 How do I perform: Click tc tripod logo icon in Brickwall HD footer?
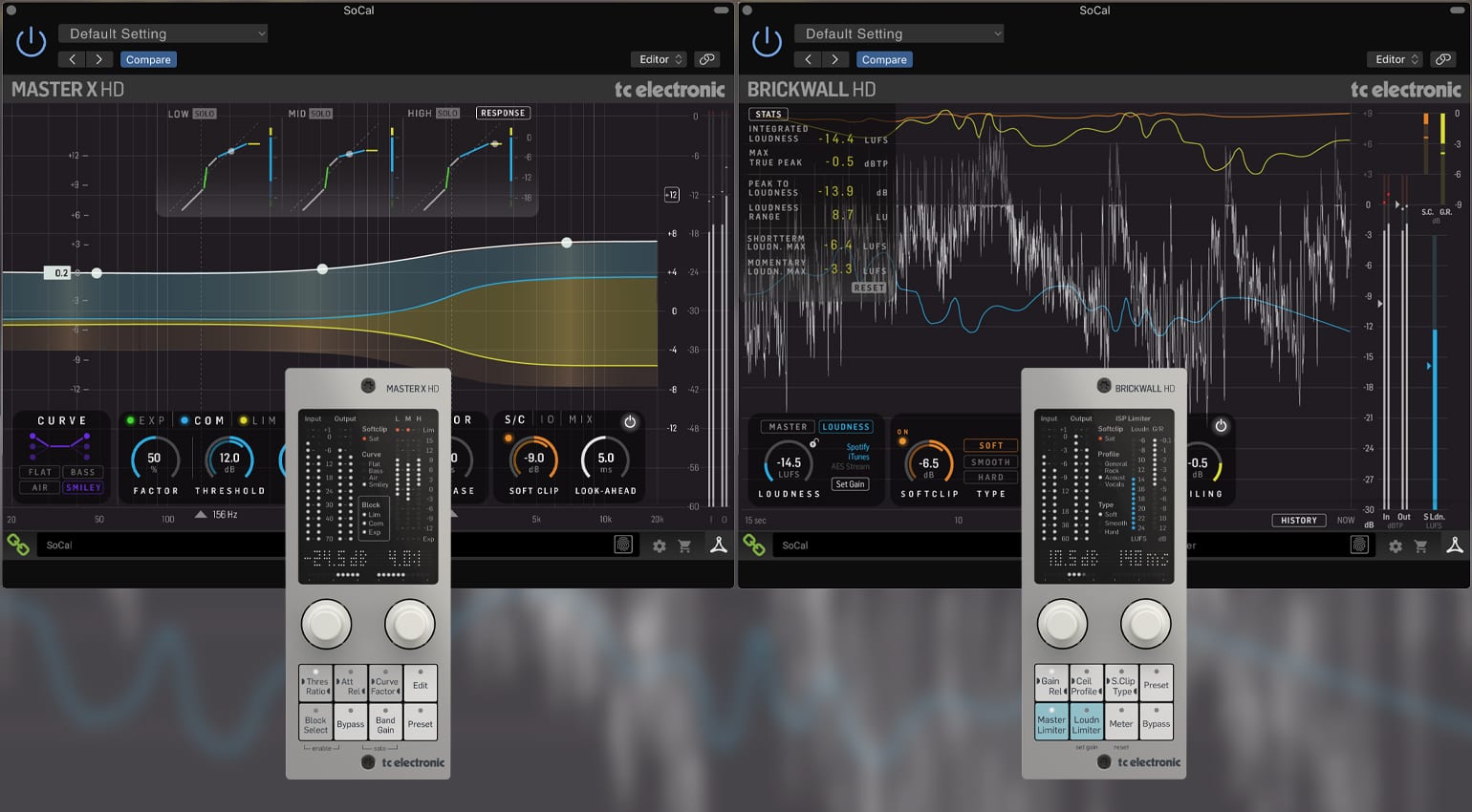pyautogui.click(x=1455, y=545)
